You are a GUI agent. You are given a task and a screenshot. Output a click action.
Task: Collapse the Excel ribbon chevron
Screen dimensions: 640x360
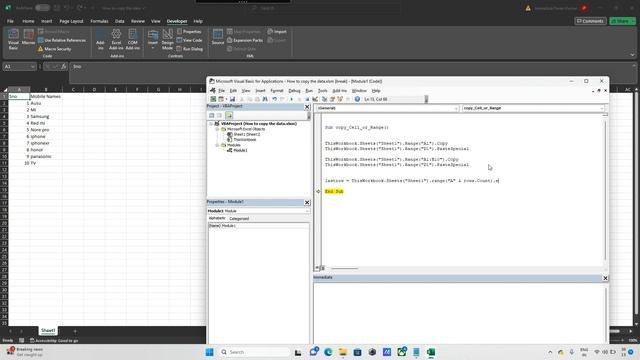632,55
